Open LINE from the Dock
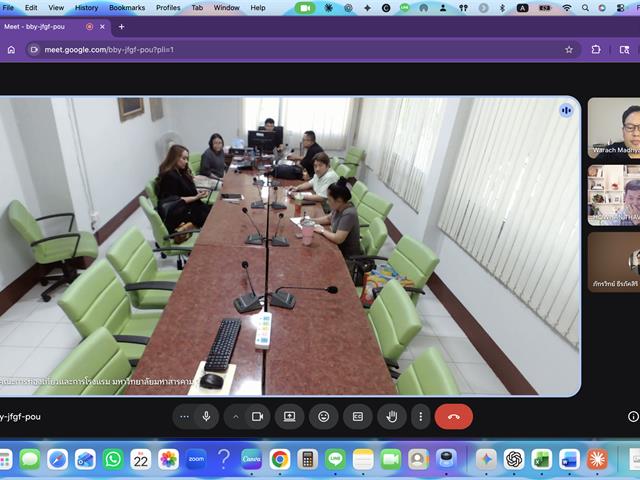Screen dimensions: 640x480 coord(335,460)
